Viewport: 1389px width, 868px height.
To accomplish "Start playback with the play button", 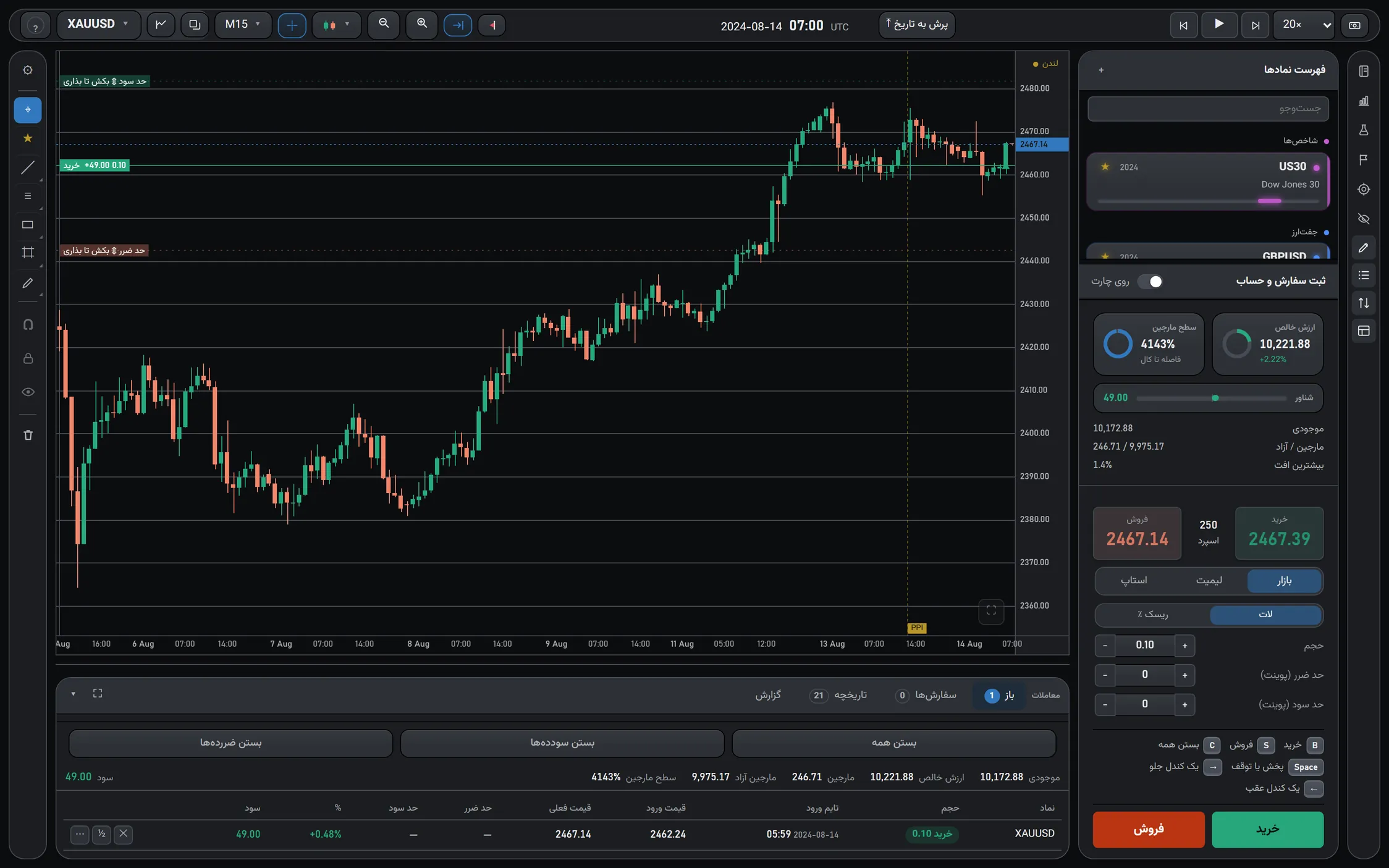I will [x=1218, y=25].
